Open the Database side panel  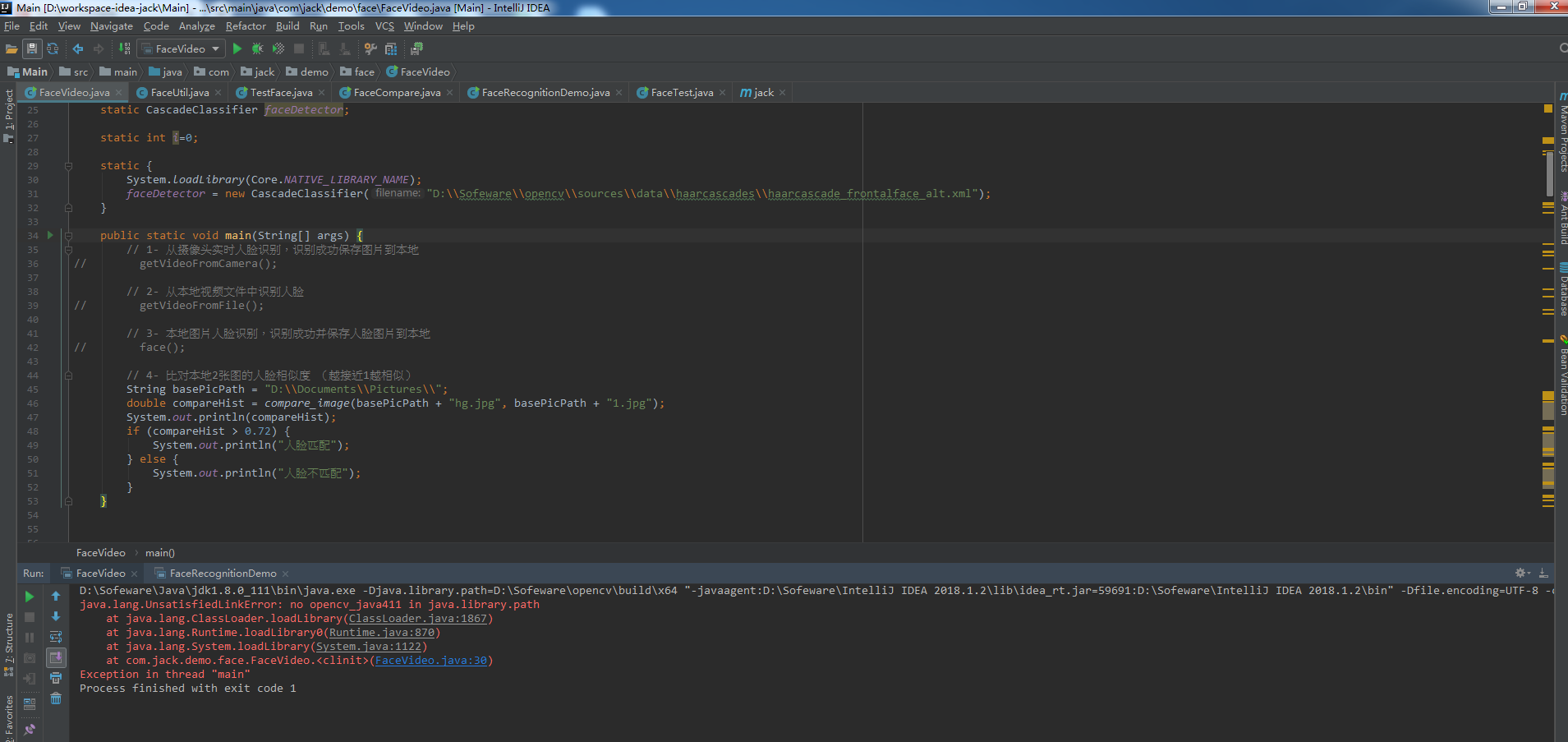[x=1561, y=289]
